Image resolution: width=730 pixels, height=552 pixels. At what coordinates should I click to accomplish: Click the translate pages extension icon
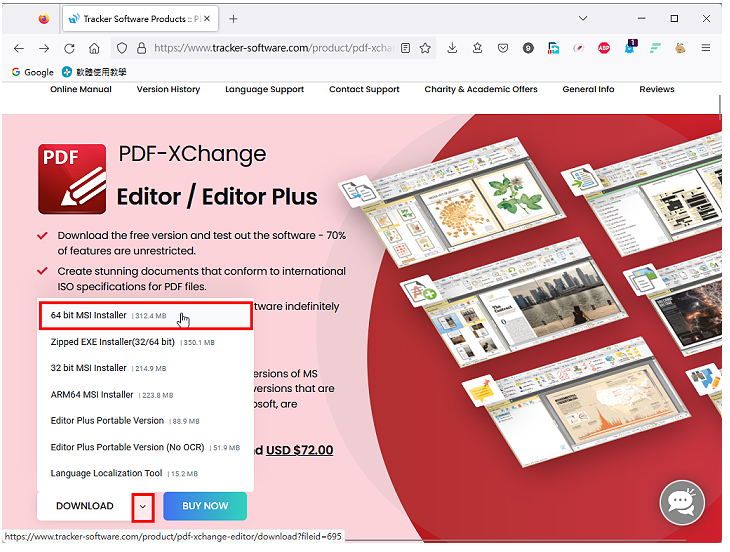[x=553, y=48]
